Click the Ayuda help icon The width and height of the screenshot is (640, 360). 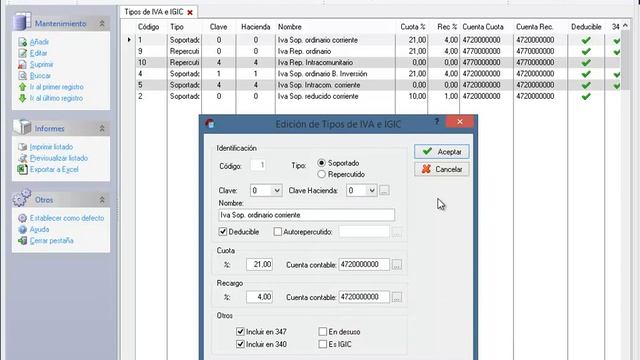(x=22, y=229)
